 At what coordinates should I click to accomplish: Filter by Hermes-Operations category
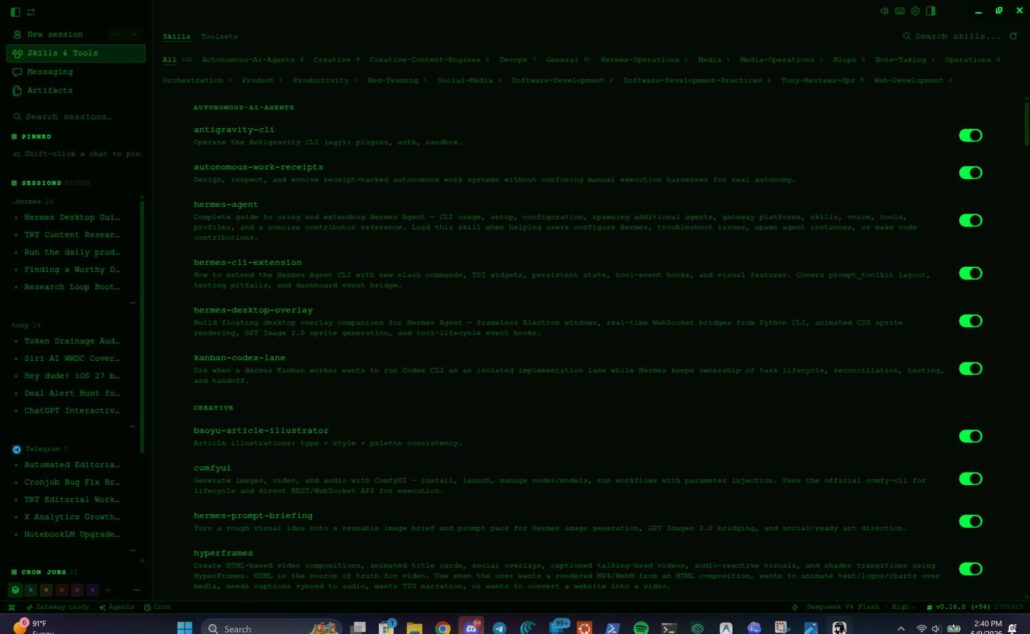[x=644, y=60]
